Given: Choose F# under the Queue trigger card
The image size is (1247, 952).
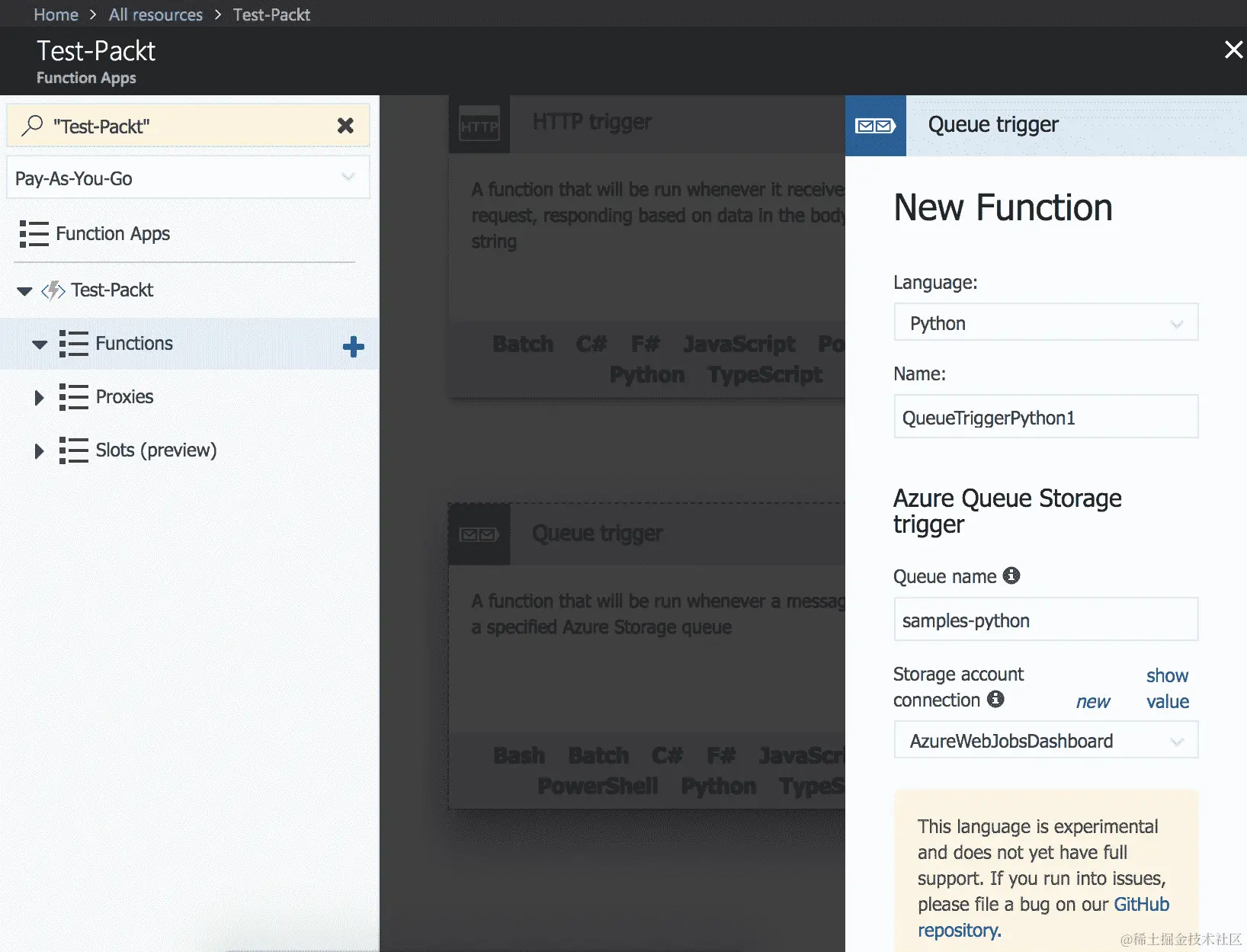Looking at the screenshot, I should [x=720, y=756].
